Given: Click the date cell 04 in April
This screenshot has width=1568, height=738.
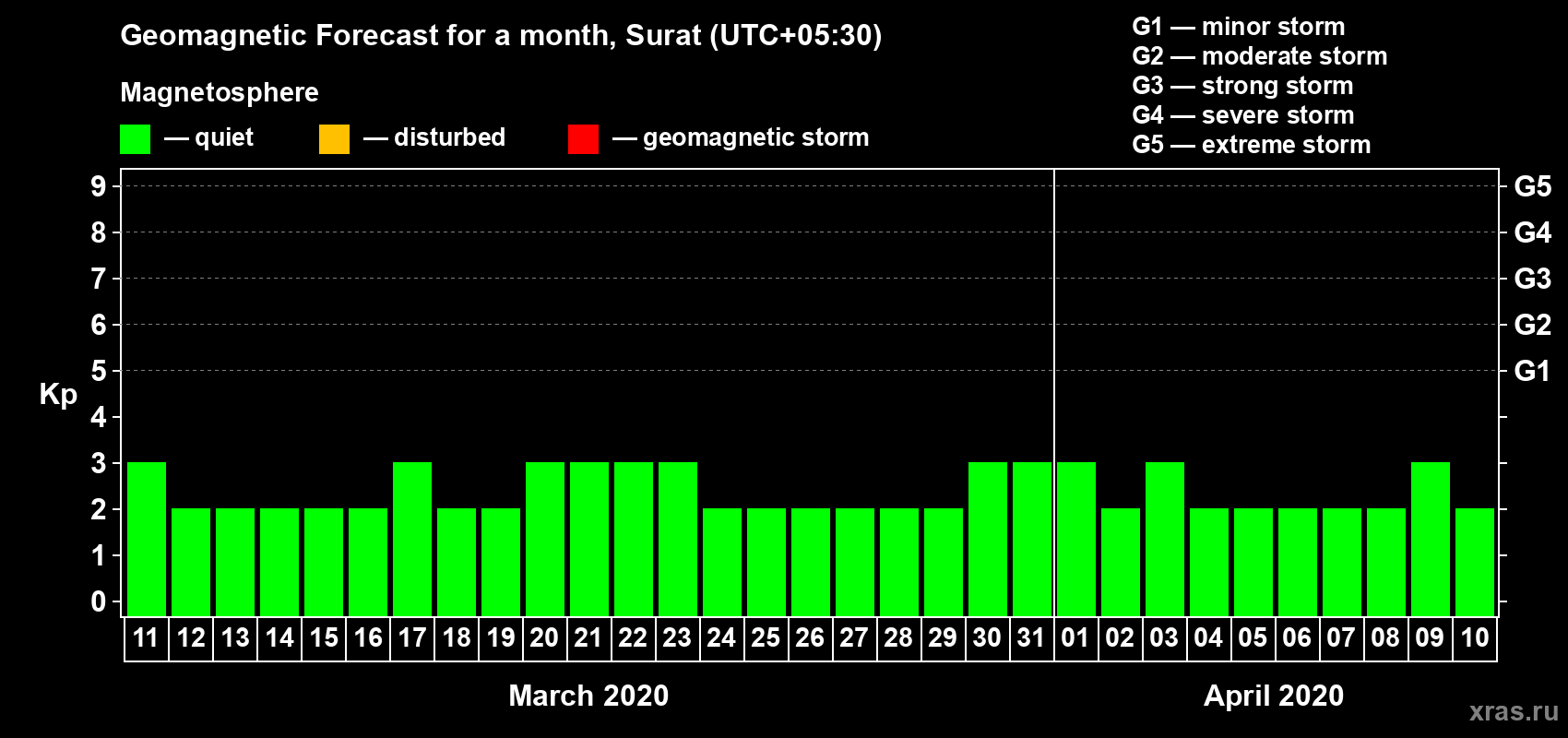Looking at the screenshot, I should coord(1209,638).
